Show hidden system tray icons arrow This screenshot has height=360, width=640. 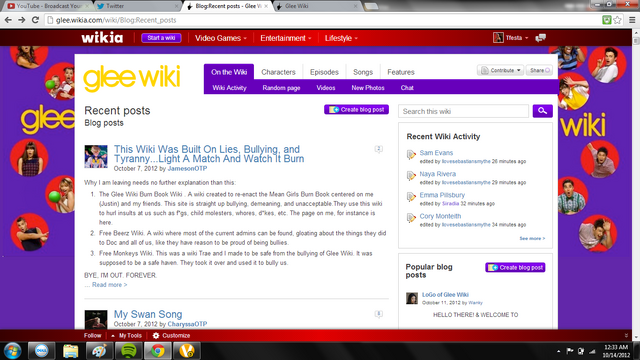[558, 351]
